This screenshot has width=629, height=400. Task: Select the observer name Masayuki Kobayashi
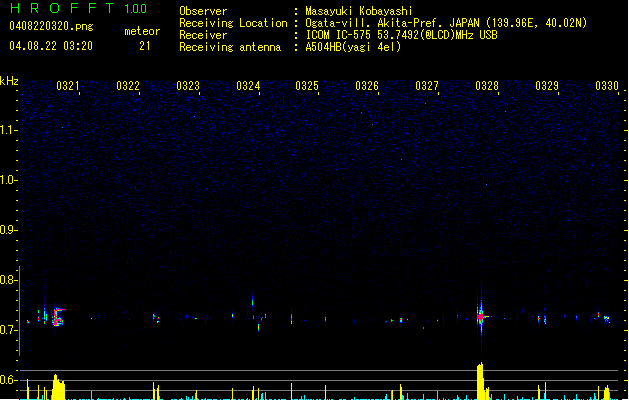coord(359,11)
